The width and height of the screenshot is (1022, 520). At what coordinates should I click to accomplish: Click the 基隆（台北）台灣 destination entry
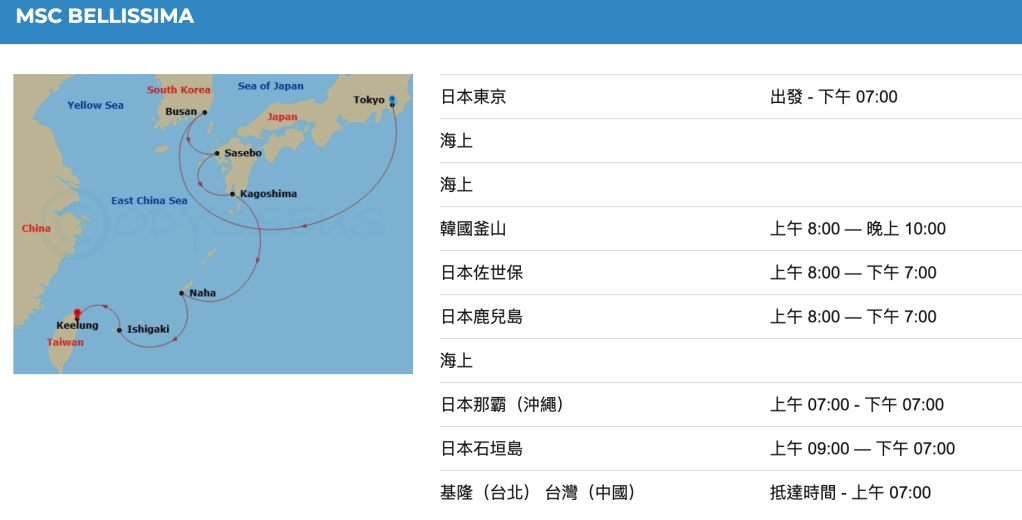point(538,493)
